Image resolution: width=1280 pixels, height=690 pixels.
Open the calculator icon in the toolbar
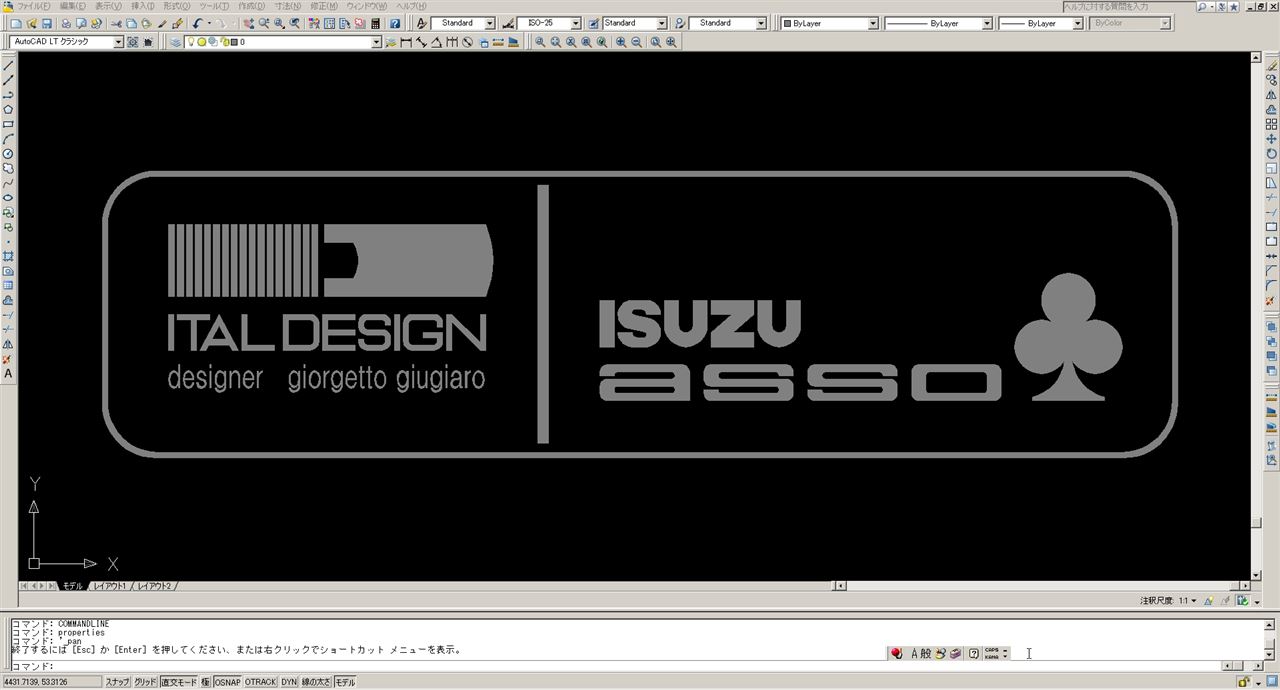coord(375,23)
